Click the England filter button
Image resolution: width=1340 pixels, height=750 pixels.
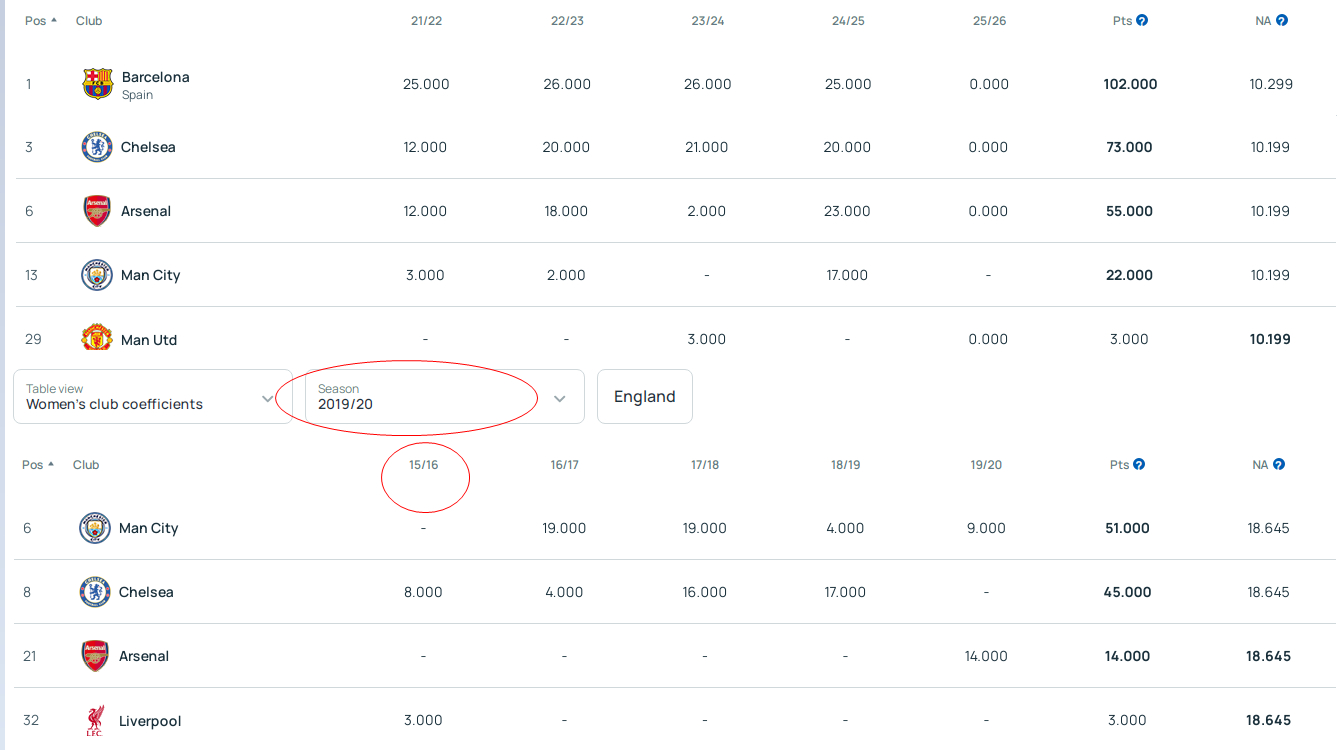[645, 397]
